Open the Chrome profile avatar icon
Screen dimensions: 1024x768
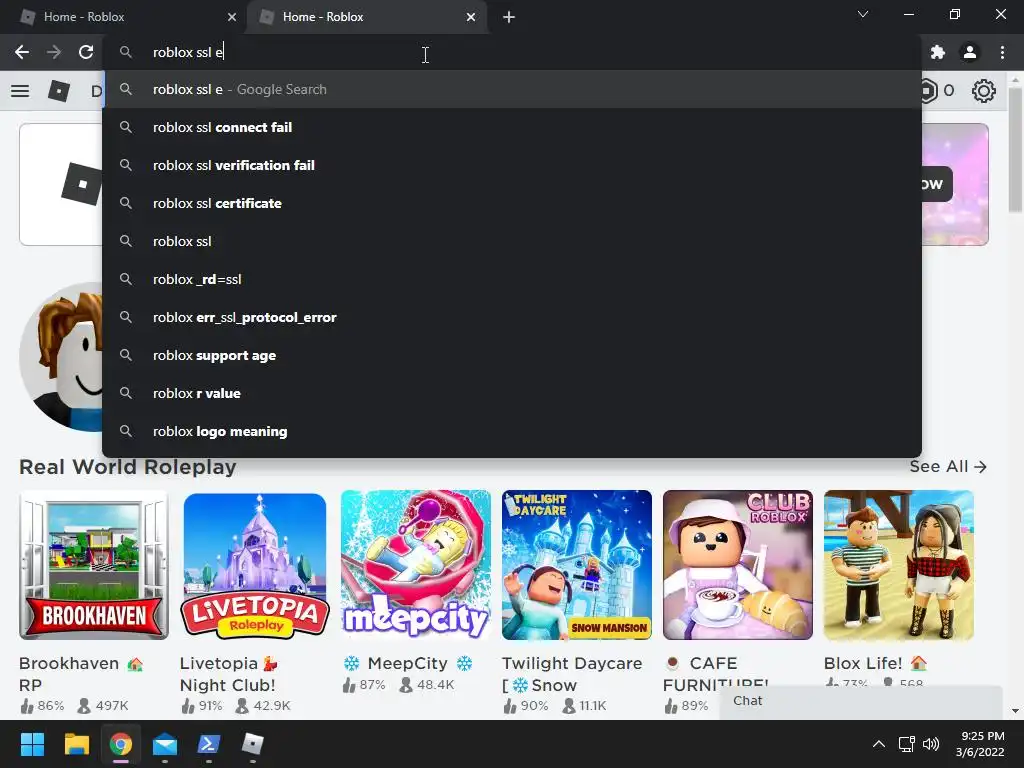(970, 52)
